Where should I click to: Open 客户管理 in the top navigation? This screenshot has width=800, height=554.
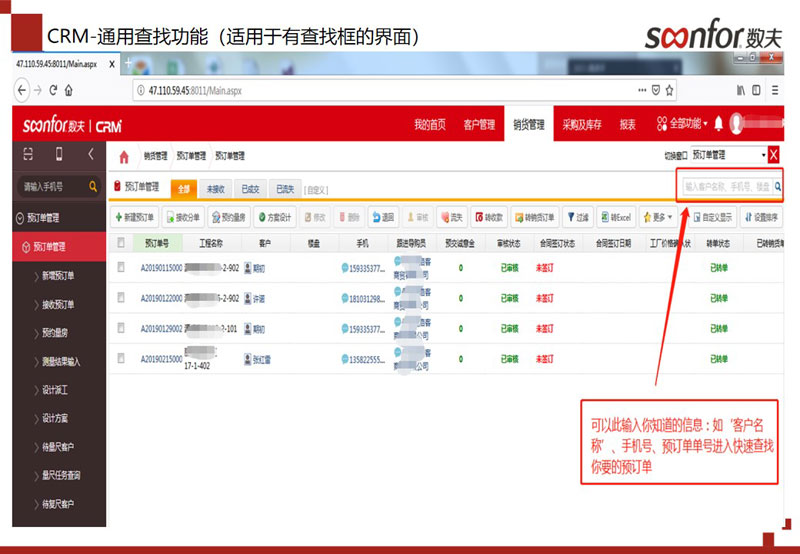click(479, 125)
